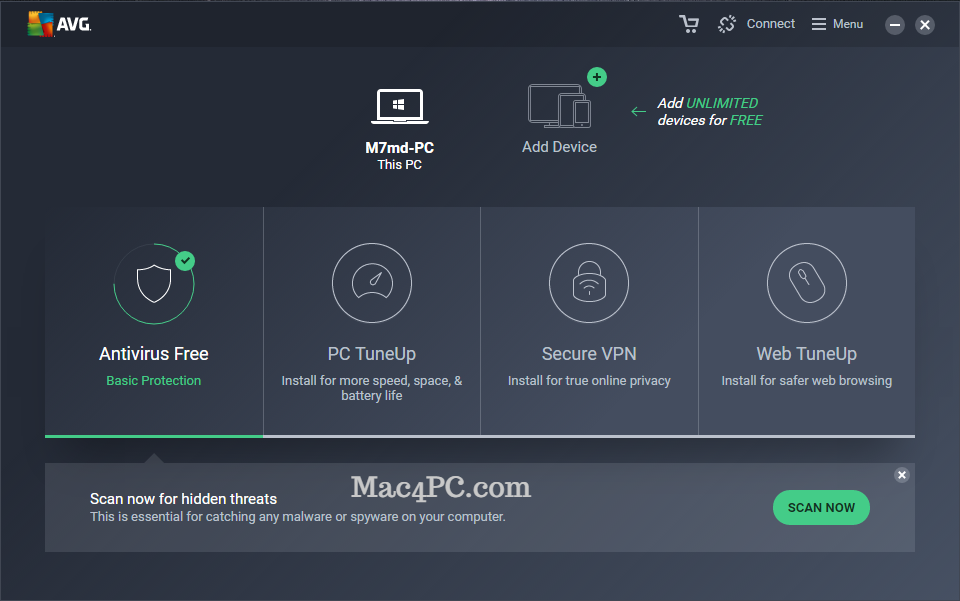Open the shopping cart icon

point(689,24)
